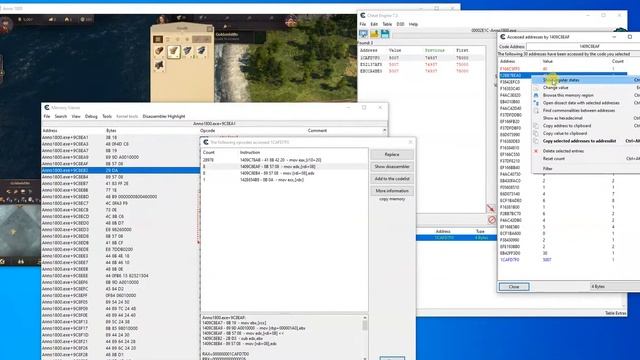Select the highlighted timber item in game panel
Viewport: 640px width, 360px height.
(174, 51)
